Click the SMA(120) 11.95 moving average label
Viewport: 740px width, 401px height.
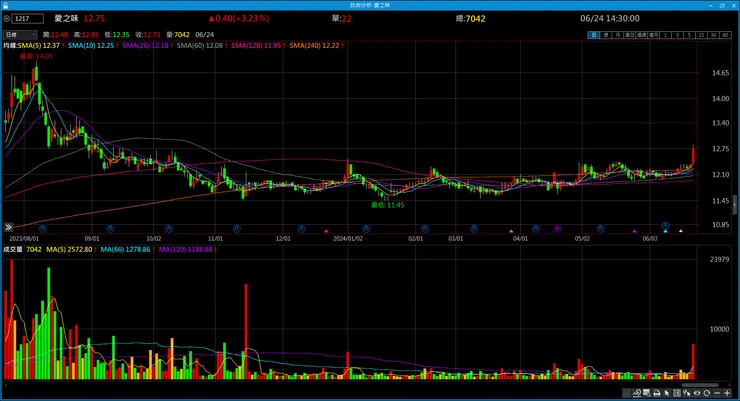point(256,45)
